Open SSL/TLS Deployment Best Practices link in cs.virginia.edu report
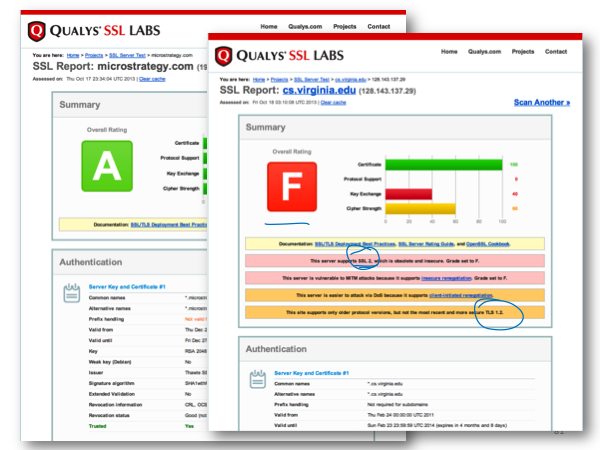This screenshot has height=450, width=600. (x=355, y=244)
